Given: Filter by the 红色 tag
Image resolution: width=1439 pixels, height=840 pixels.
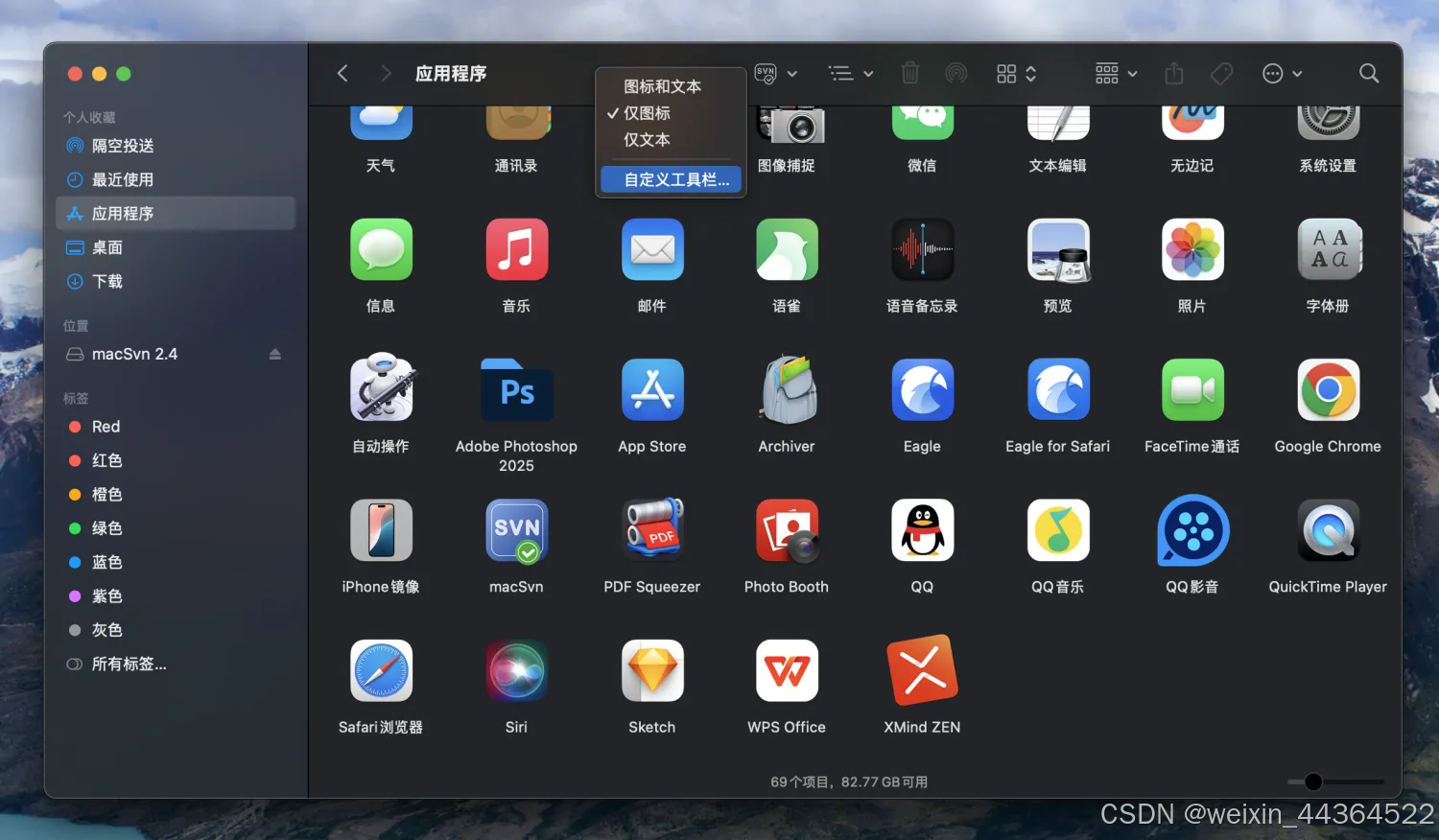Looking at the screenshot, I should click(176, 460).
